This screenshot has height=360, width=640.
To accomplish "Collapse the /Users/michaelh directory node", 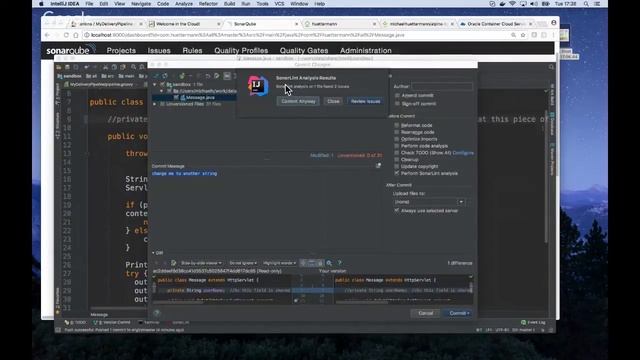I will [162, 91].
